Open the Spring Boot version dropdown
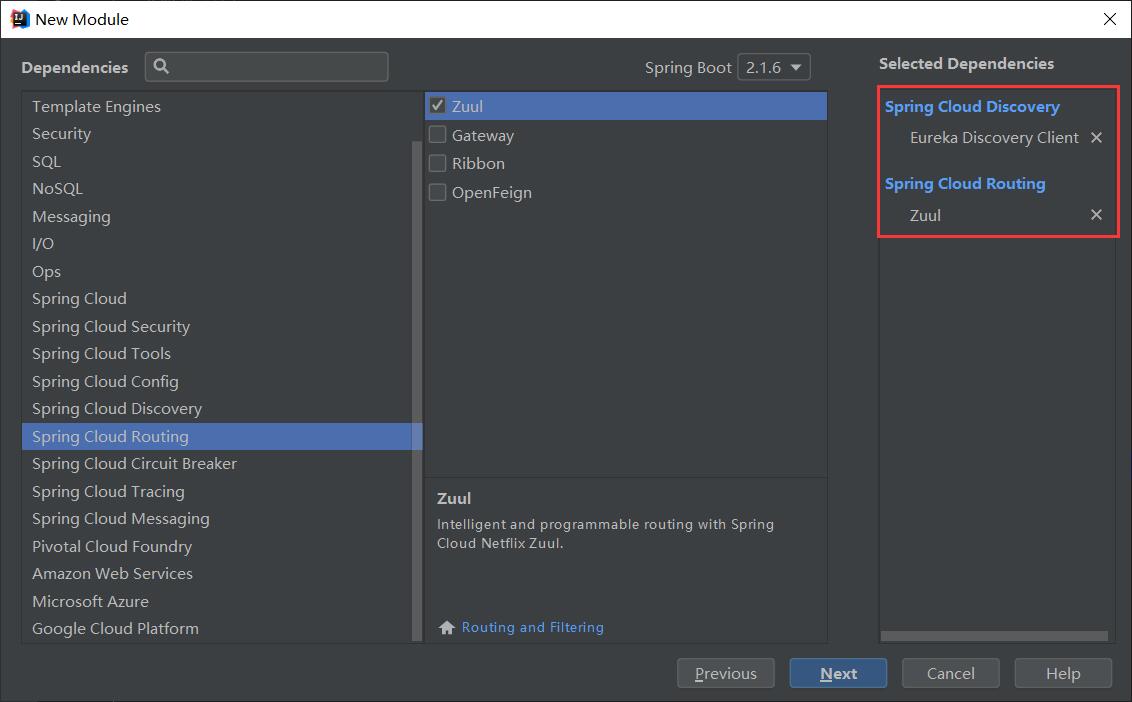1132x702 pixels. pyautogui.click(x=774, y=67)
